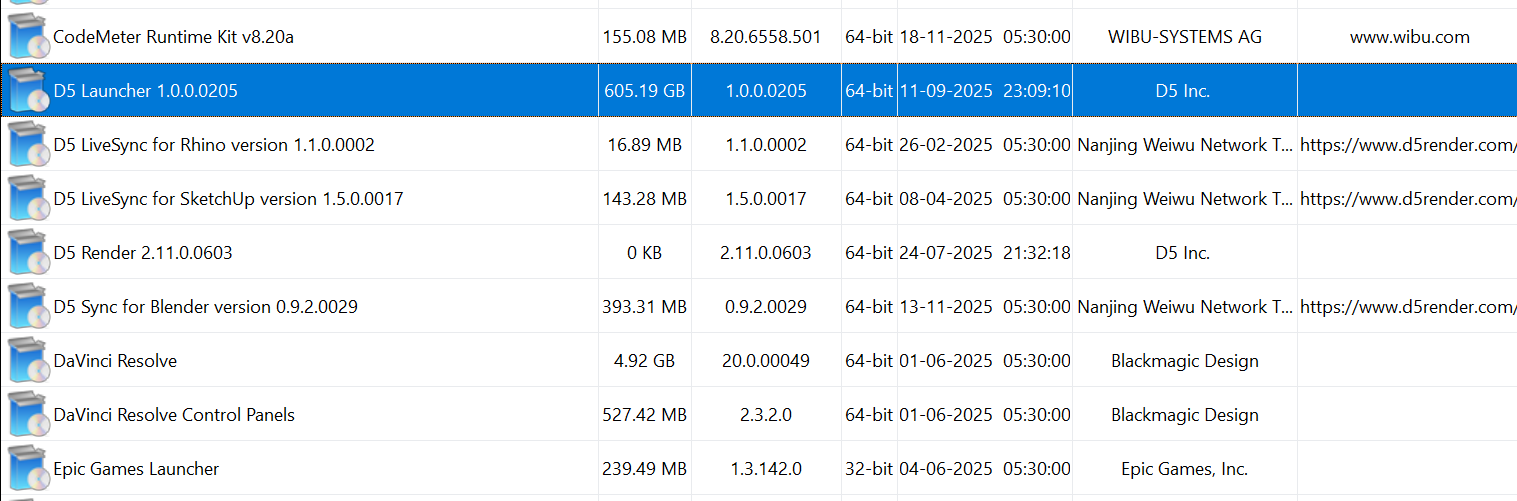
Task: Open the d5render link for SketchUp LiveSync
Action: [1408, 199]
